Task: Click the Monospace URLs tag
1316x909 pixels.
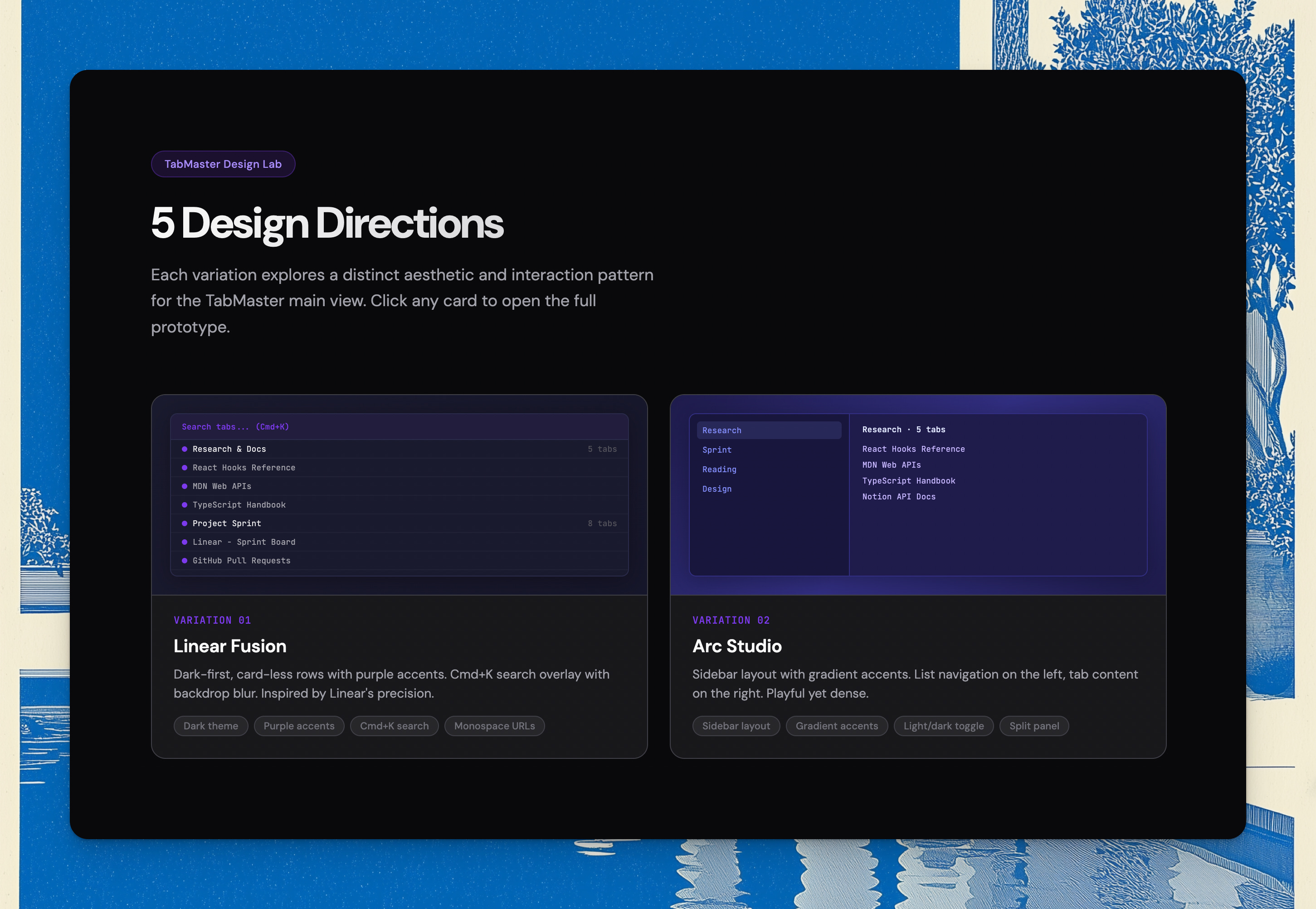Action: pos(494,726)
